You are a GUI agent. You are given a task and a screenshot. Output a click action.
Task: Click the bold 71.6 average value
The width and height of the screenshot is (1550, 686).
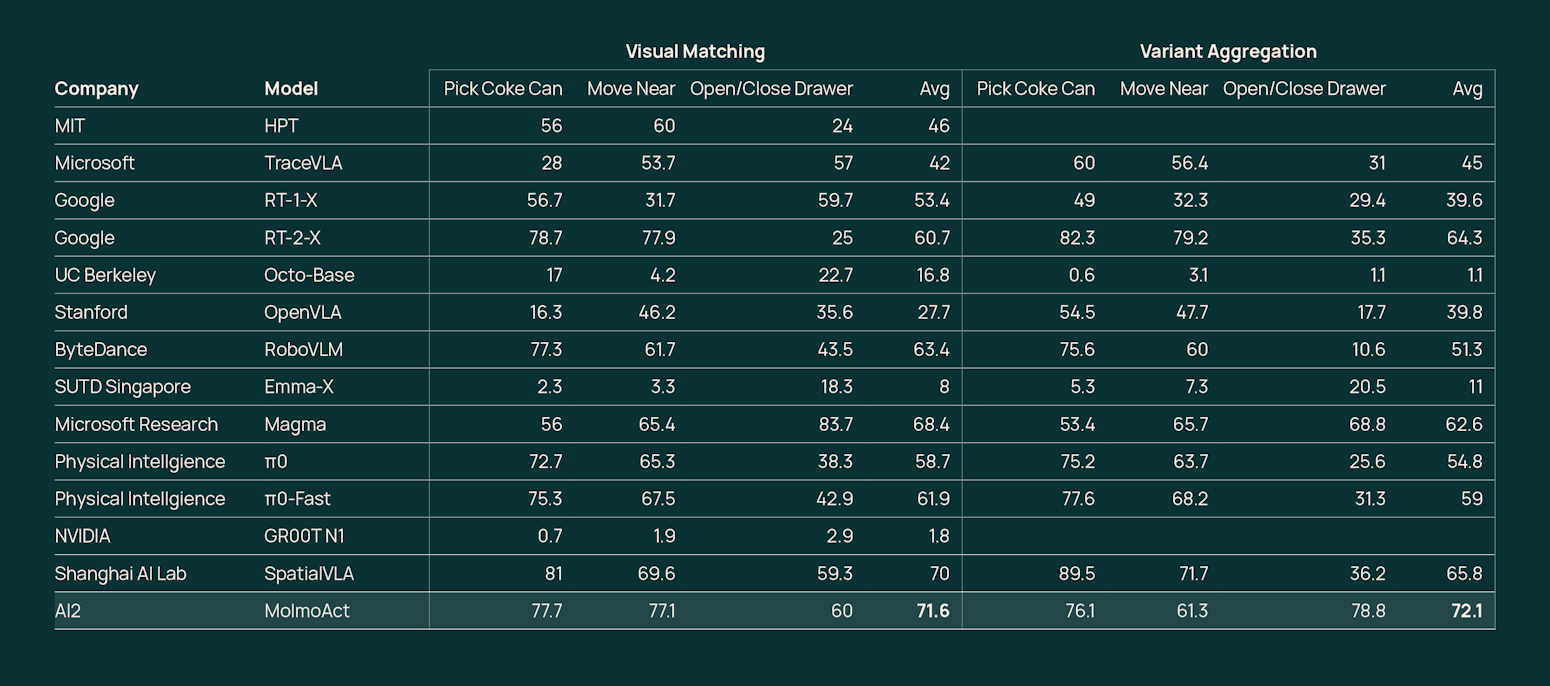933,611
